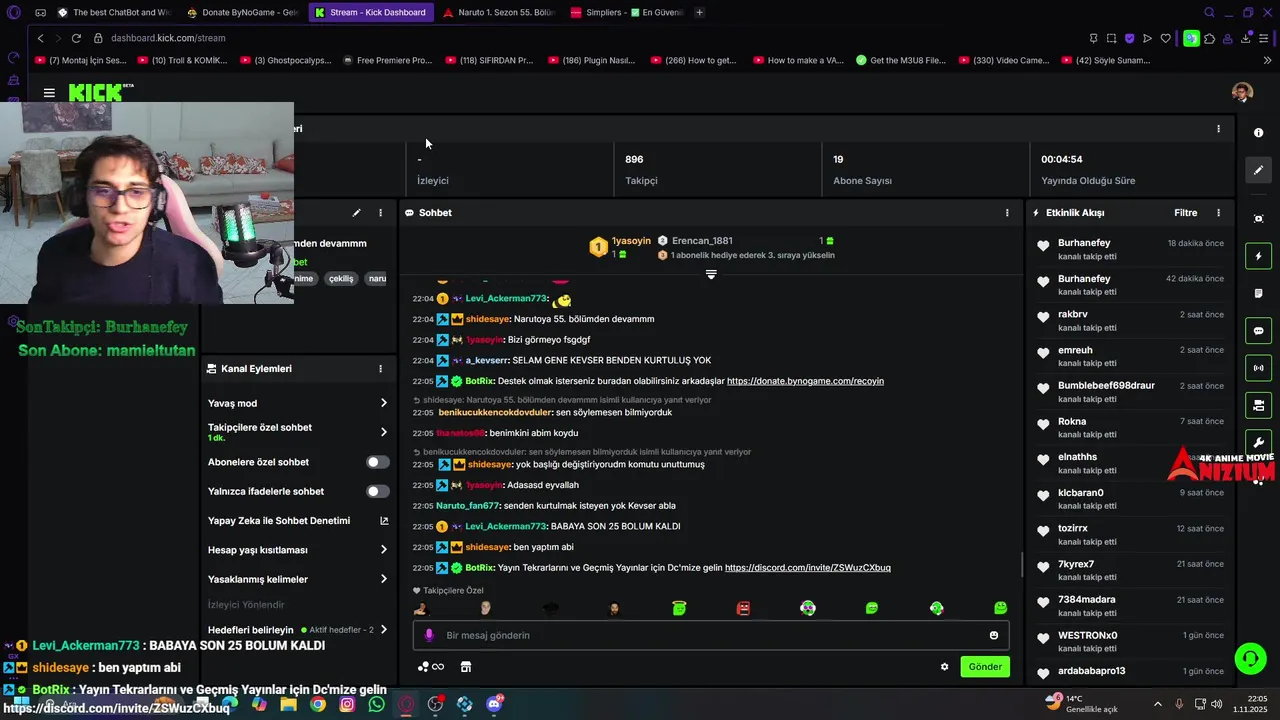Open the profile avatar menu
The image size is (1280, 720).
tap(1242, 92)
